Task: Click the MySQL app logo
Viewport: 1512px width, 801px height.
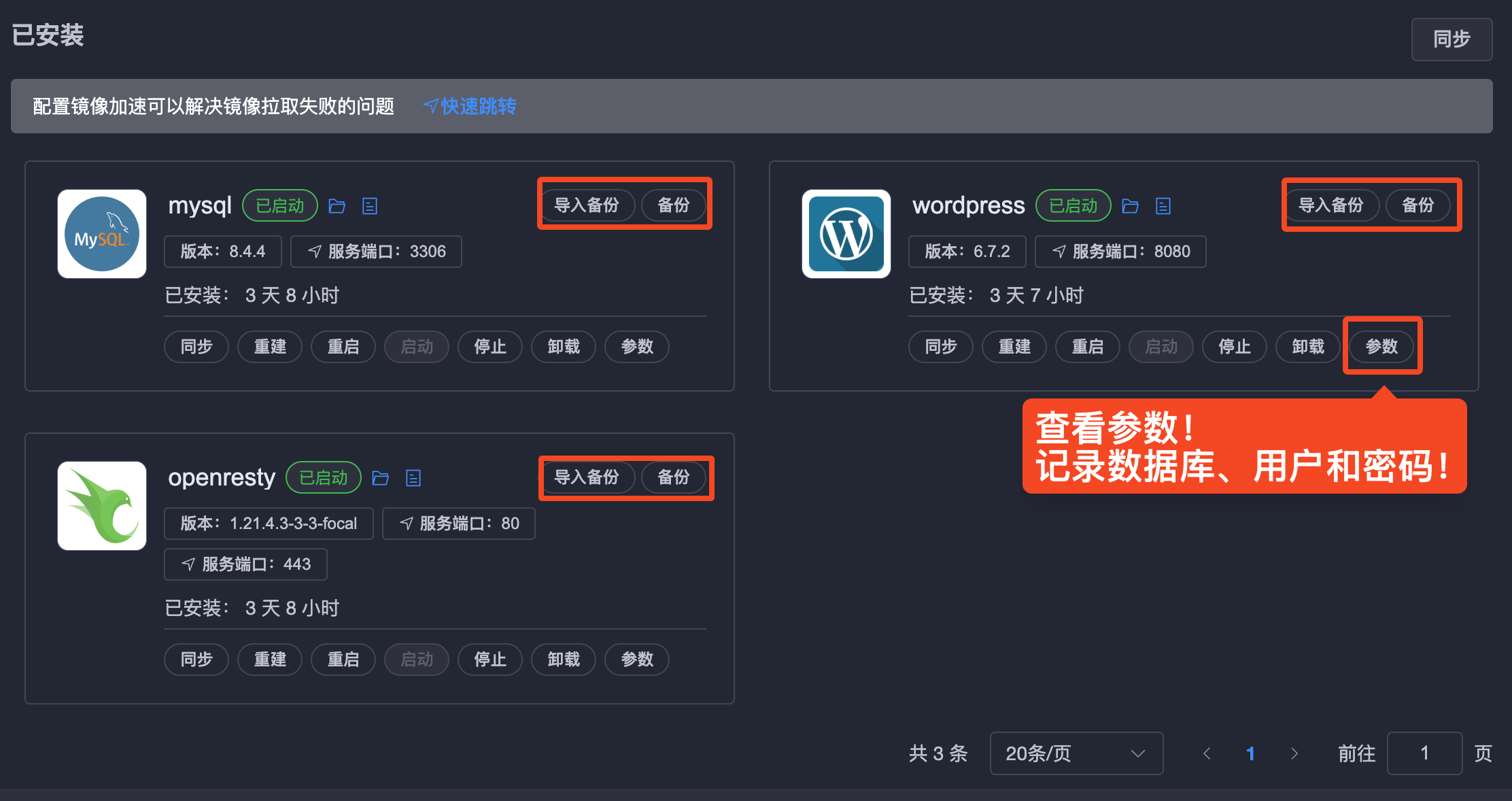Action: point(102,234)
